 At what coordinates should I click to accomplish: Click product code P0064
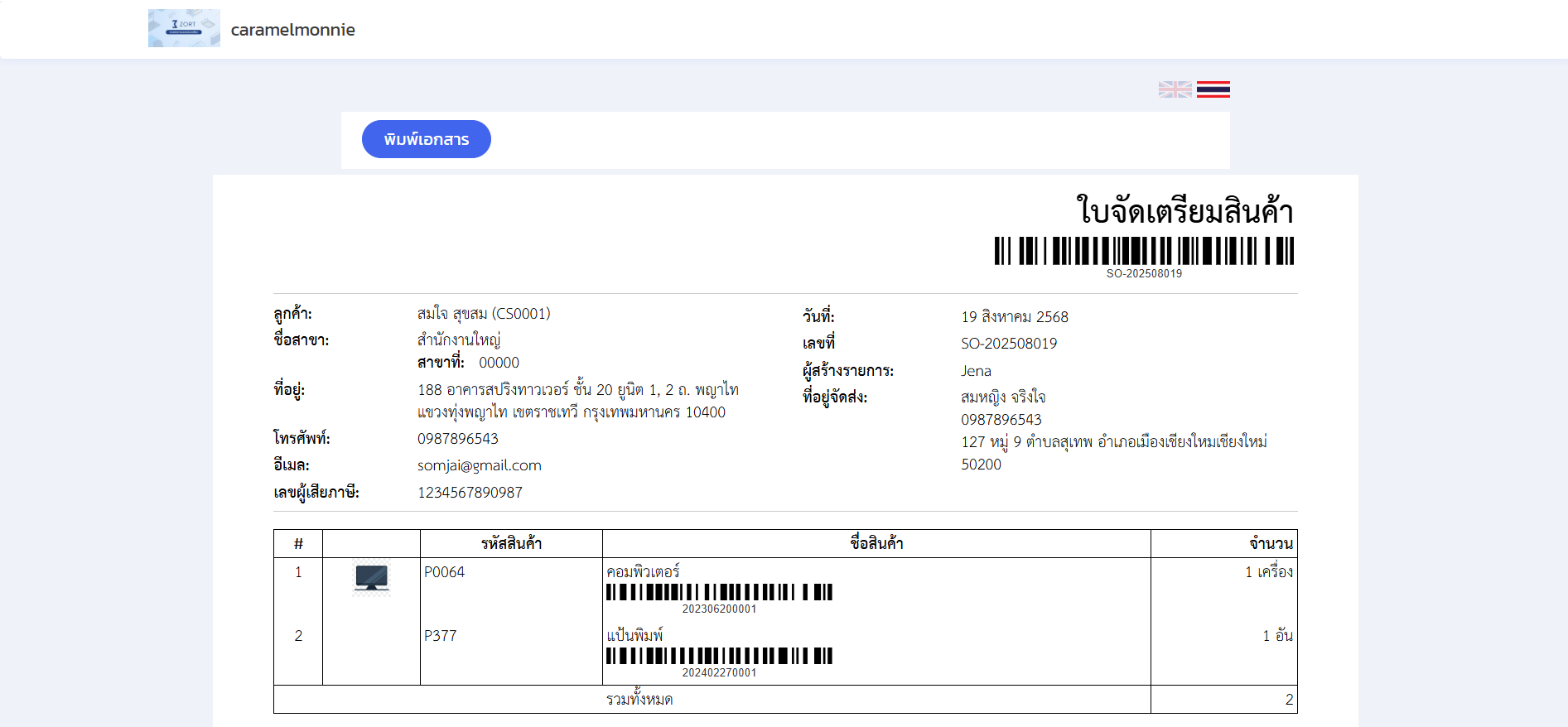coord(444,572)
